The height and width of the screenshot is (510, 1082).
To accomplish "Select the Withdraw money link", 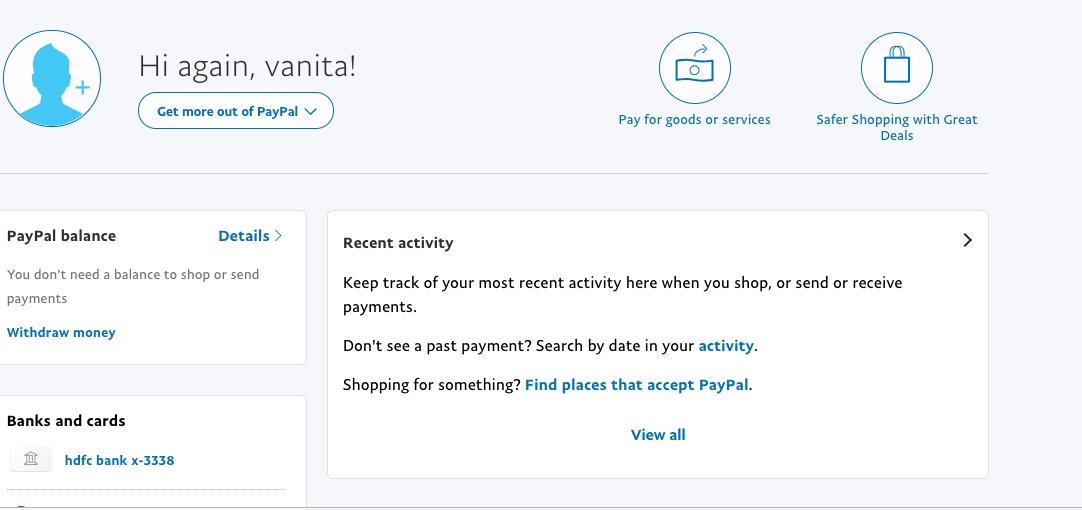I will pyautogui.click(x=61, y=332).
